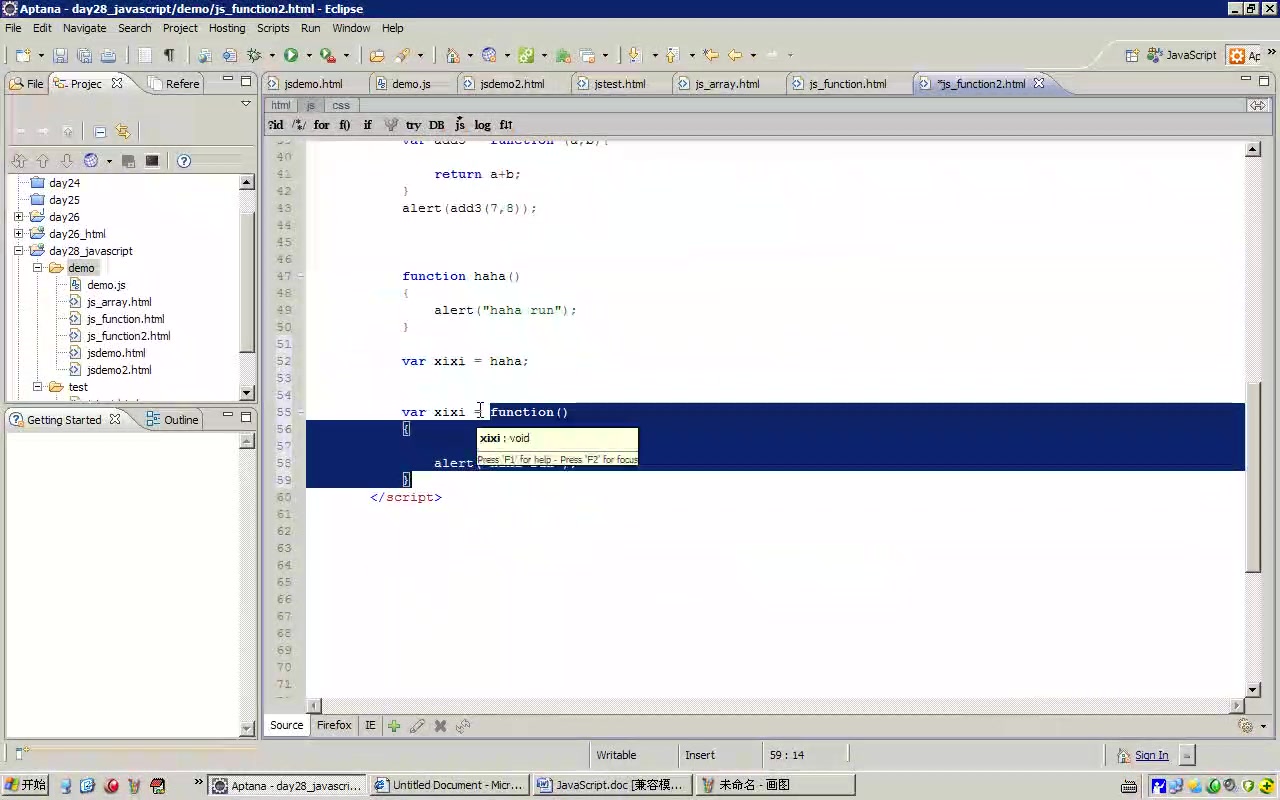Viewport: 1280px width, 800px height.
Task: Open the dropdown beside the main toolbar globe icon
Action: click(x=507, y=56)
